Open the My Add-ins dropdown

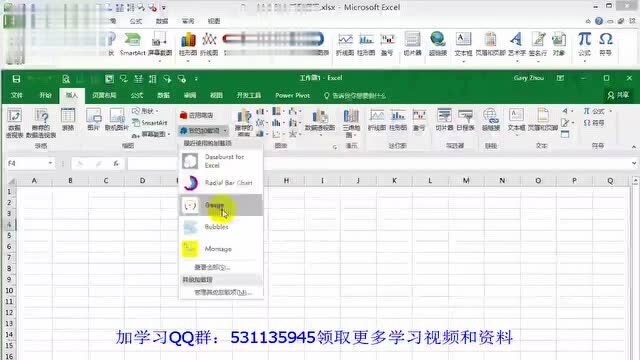click(203, 131)
